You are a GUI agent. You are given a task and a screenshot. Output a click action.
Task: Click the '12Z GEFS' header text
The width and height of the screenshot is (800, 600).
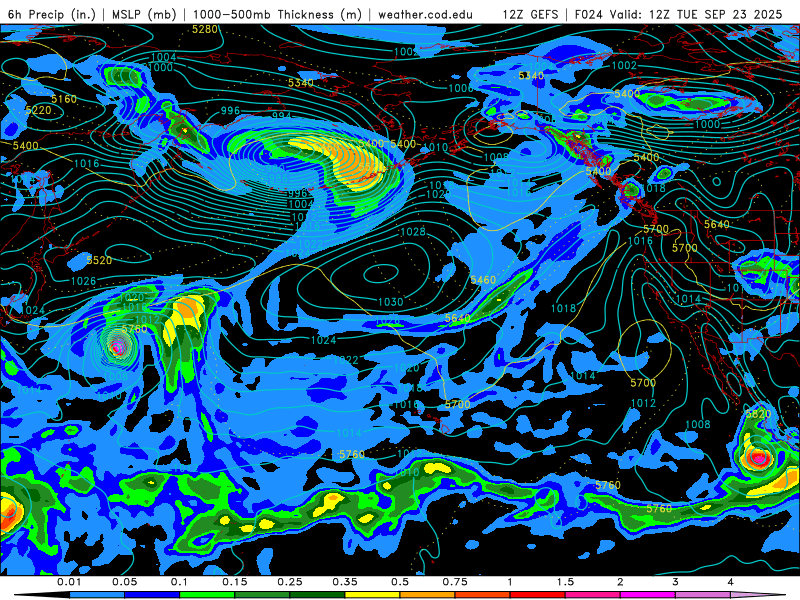point(531,14)
